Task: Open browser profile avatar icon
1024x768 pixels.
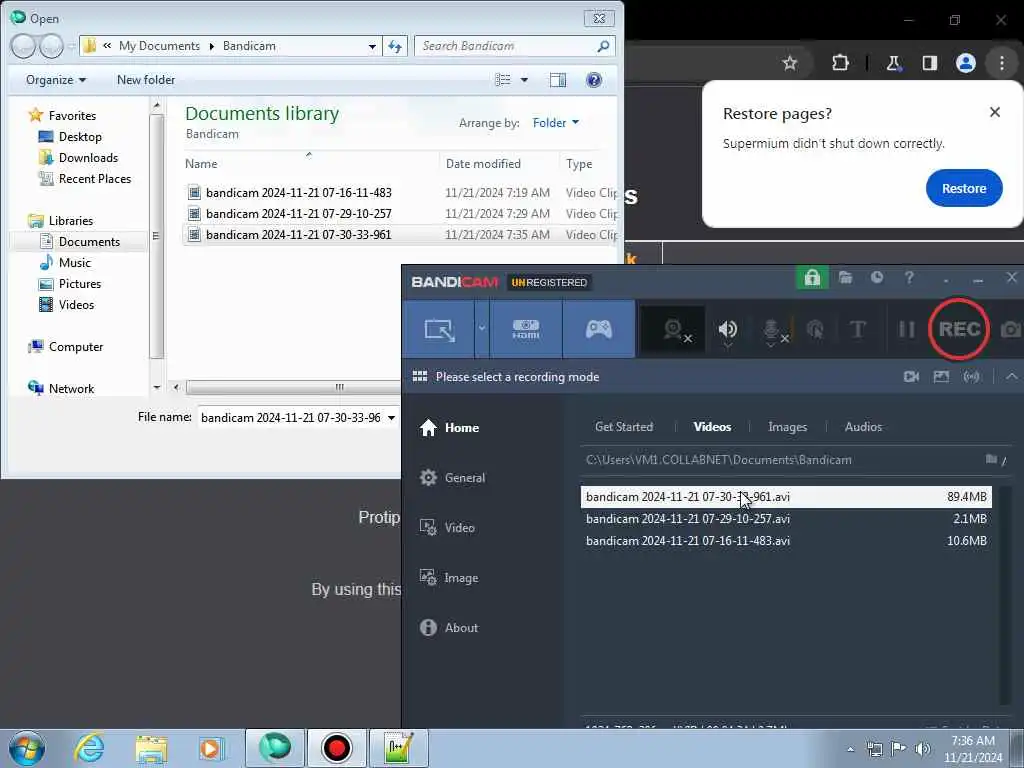Action: 965,63
